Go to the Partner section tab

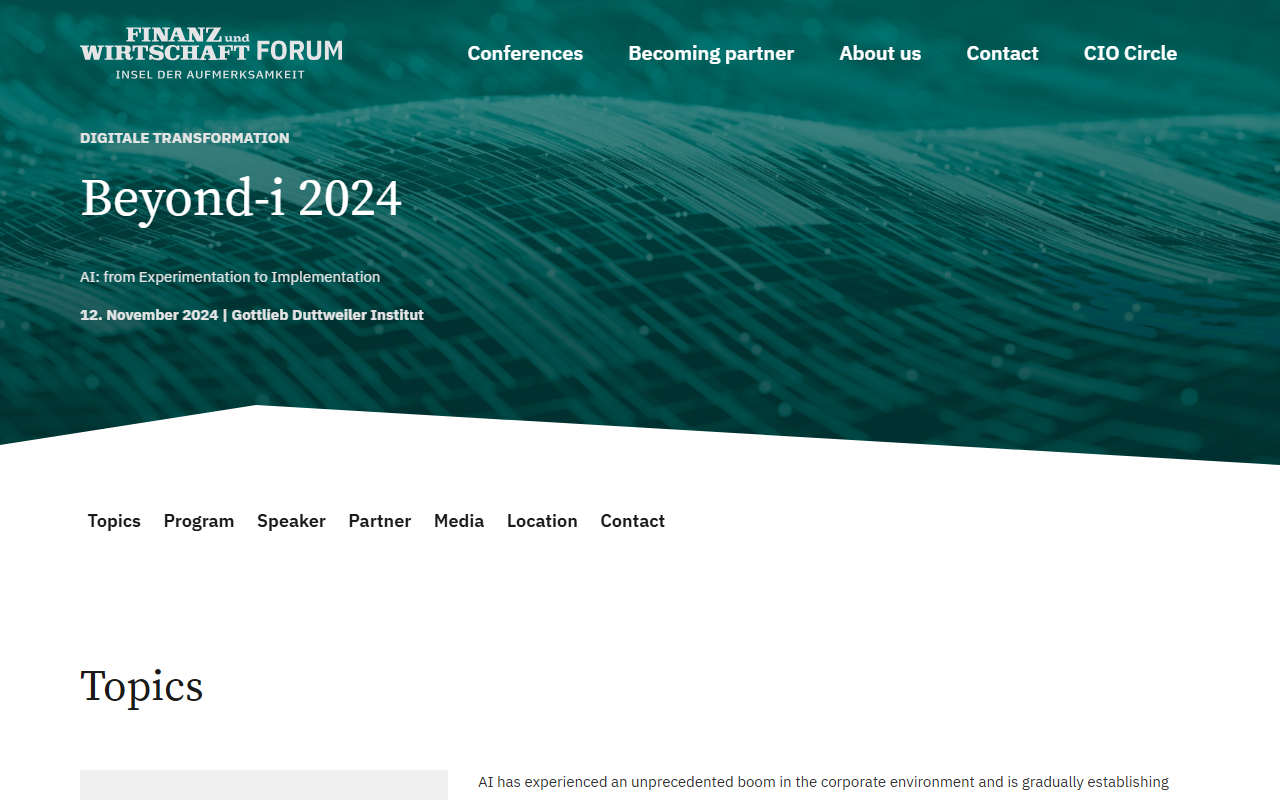[380, 521]
